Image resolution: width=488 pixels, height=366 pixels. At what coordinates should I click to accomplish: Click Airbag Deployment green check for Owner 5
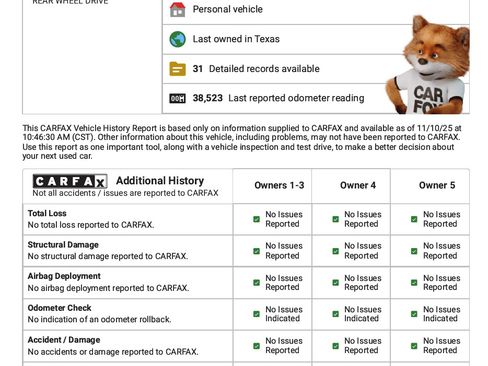(x=414, y=283)
